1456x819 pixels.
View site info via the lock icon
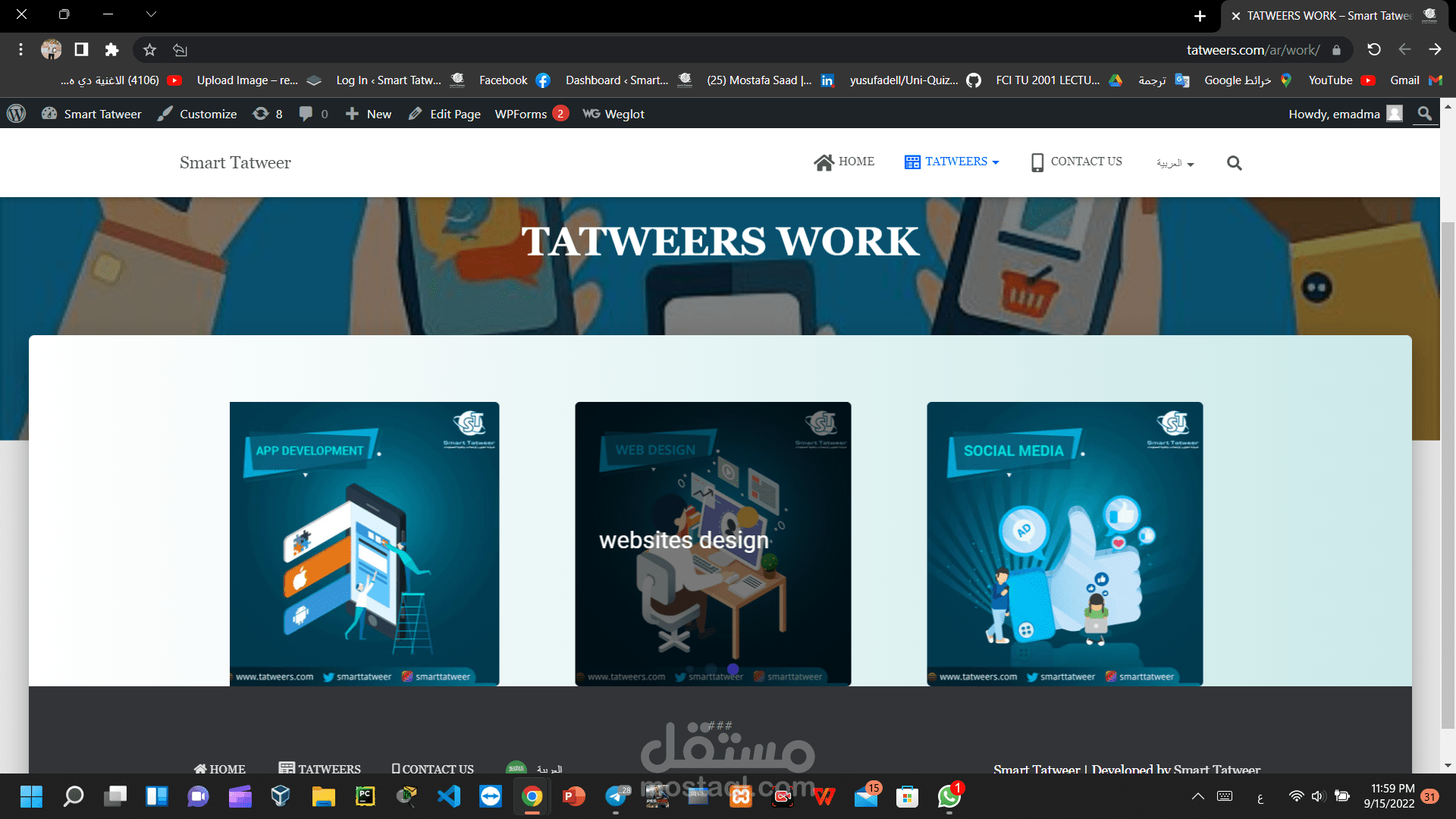click(x=1336, y=50)
